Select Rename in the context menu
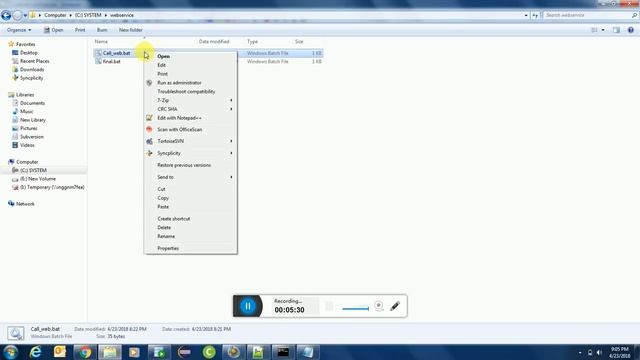 [x=191, y=236]
